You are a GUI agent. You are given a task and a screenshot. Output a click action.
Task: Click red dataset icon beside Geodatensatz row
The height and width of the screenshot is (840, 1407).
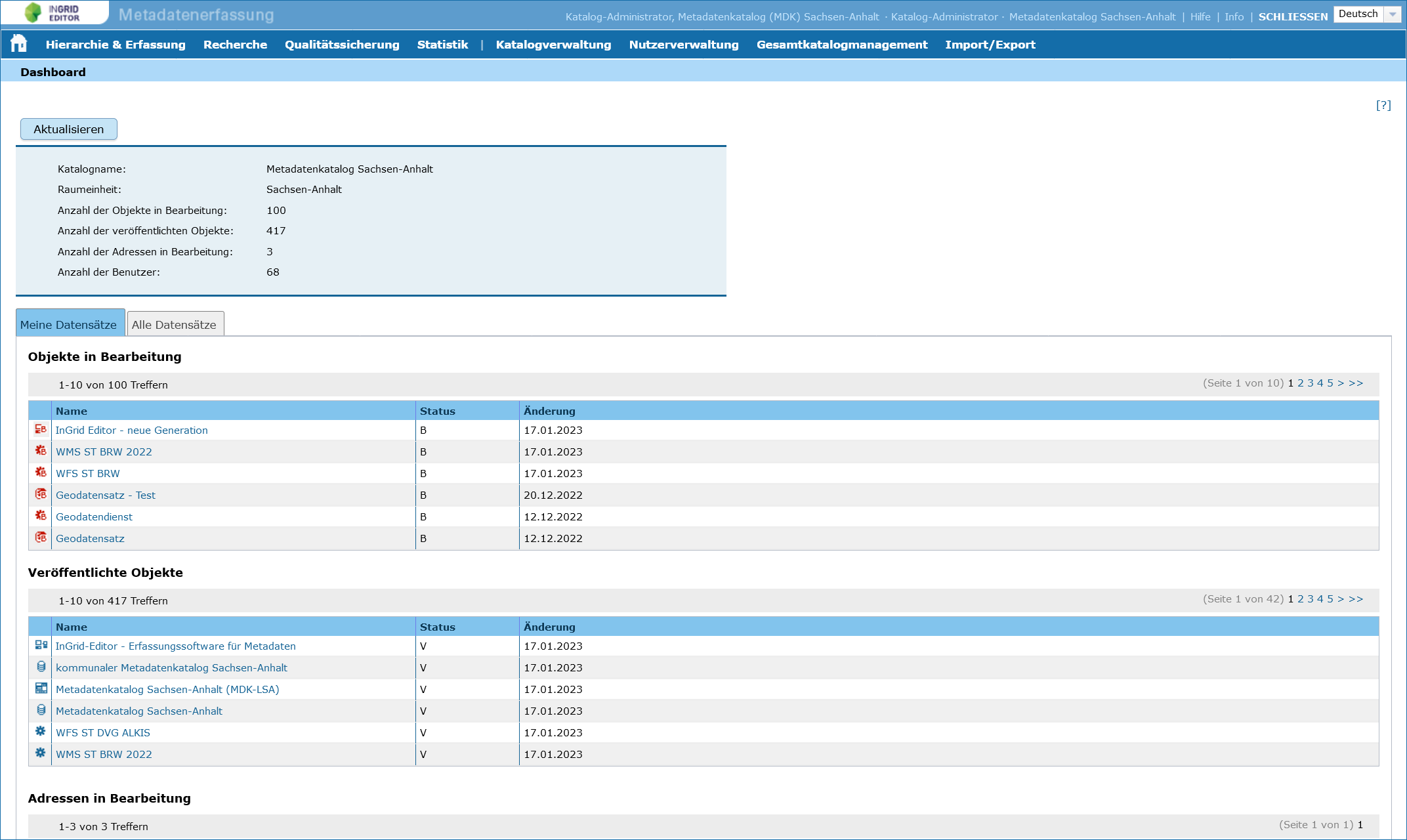tap(40, 537)
